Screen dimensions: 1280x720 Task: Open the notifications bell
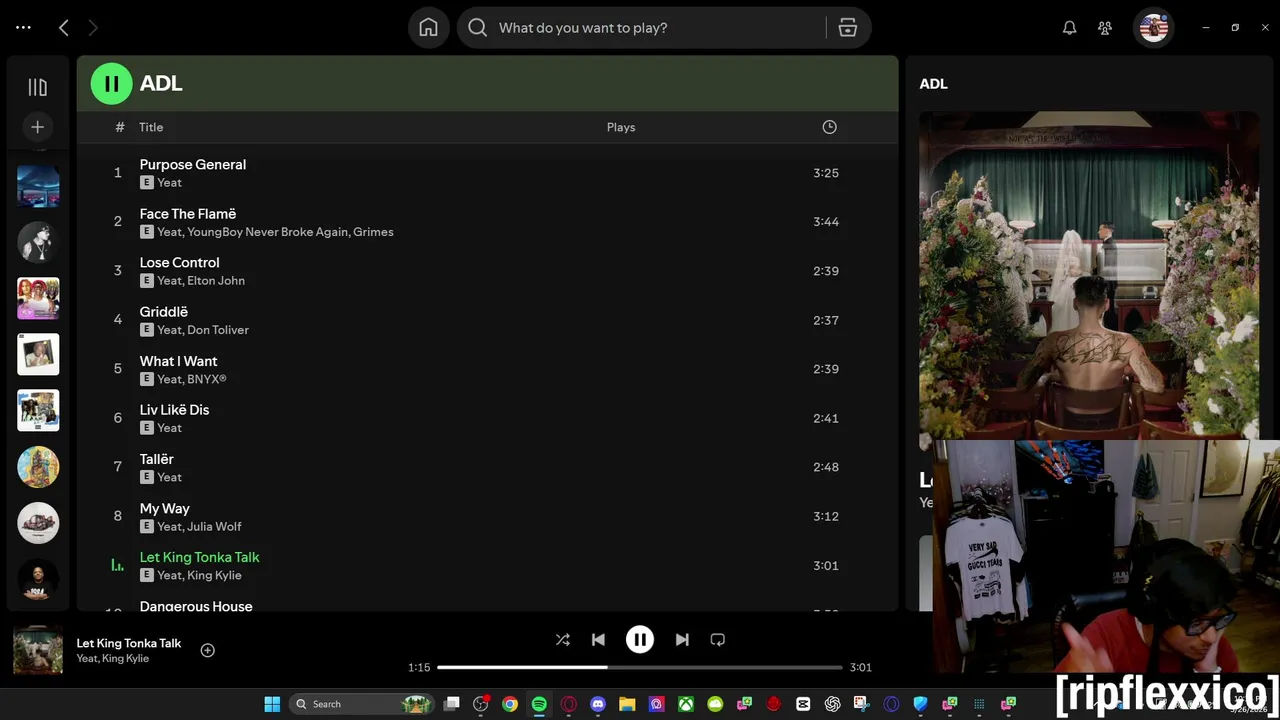pyautogui.click(x=1069, y=28)
